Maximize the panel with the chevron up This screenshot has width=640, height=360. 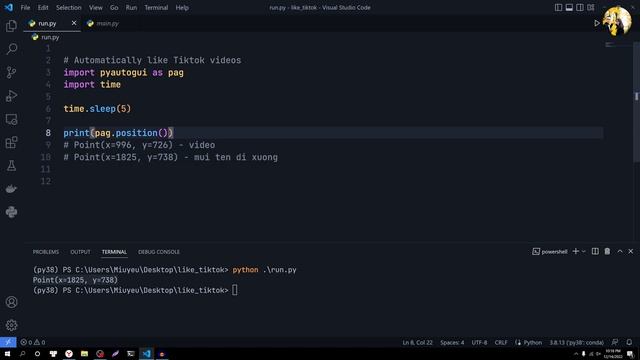[x=620, y=251]
